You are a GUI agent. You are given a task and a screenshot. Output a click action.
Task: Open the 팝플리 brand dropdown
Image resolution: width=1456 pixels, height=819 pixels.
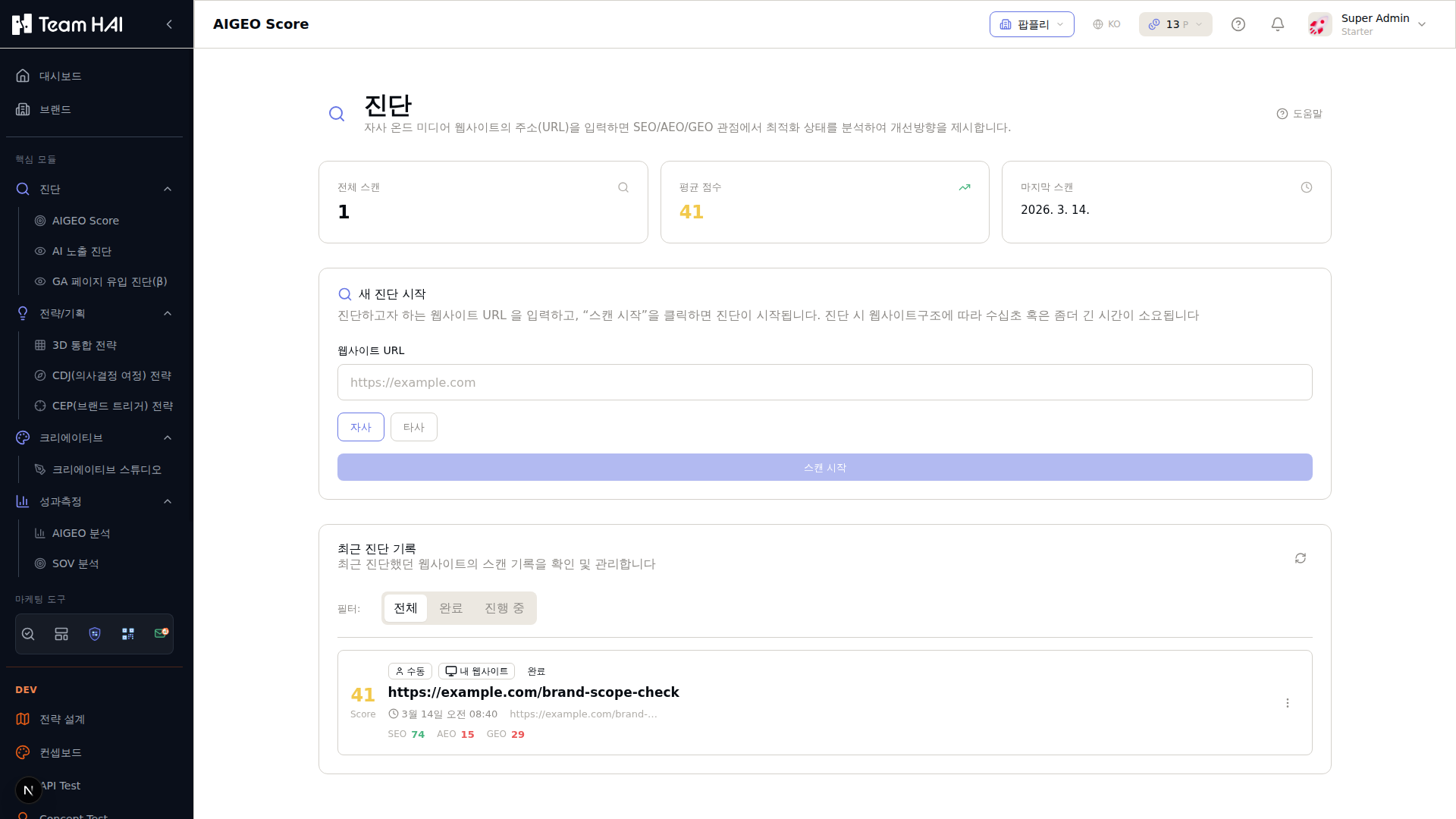coord(1031,24)
